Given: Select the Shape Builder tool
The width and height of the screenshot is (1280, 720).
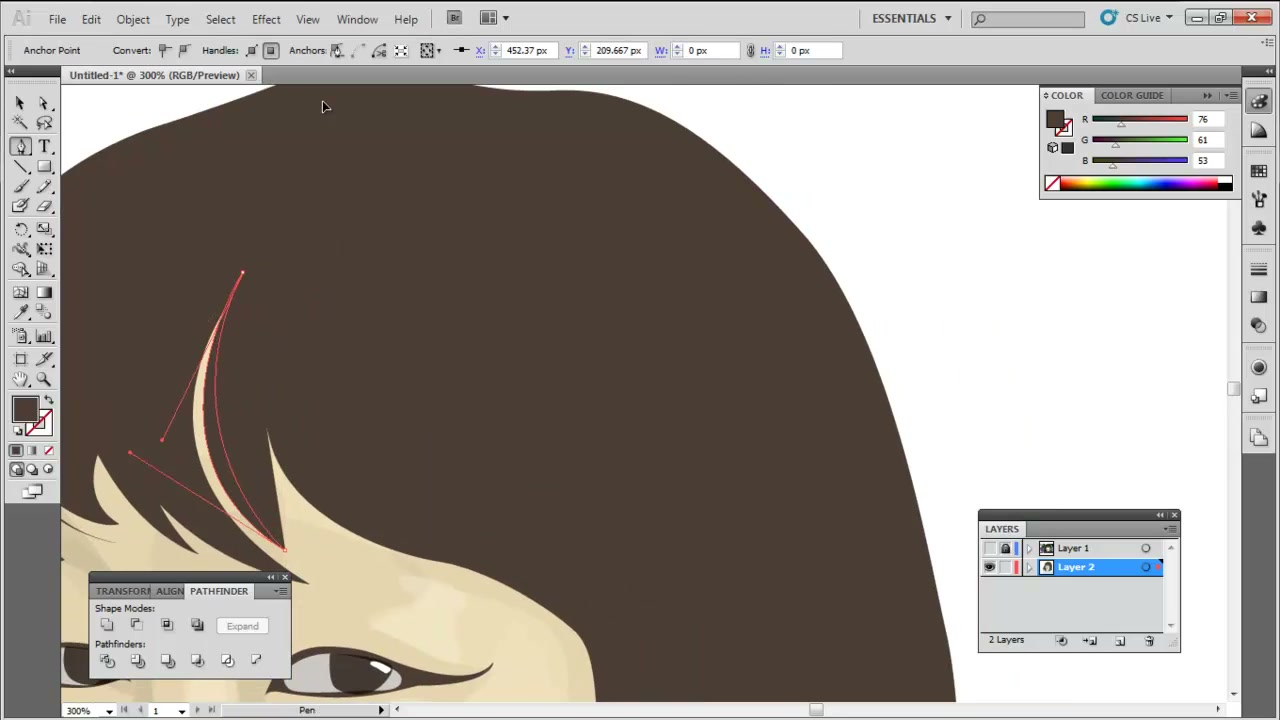Looking at the screenshot, I should click(x=20, y=269).
